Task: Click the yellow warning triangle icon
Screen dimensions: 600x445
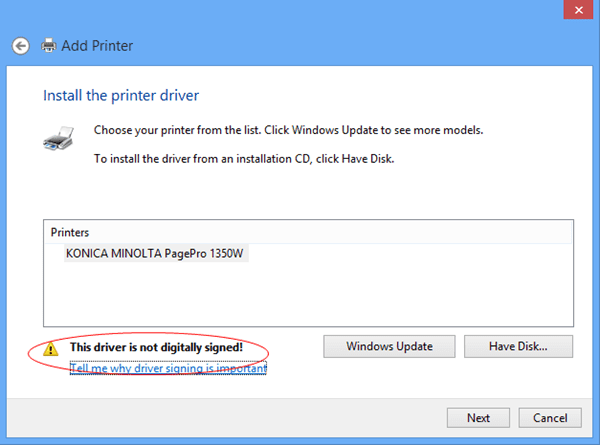Action: pyautogui.click(x=51, y=349)
